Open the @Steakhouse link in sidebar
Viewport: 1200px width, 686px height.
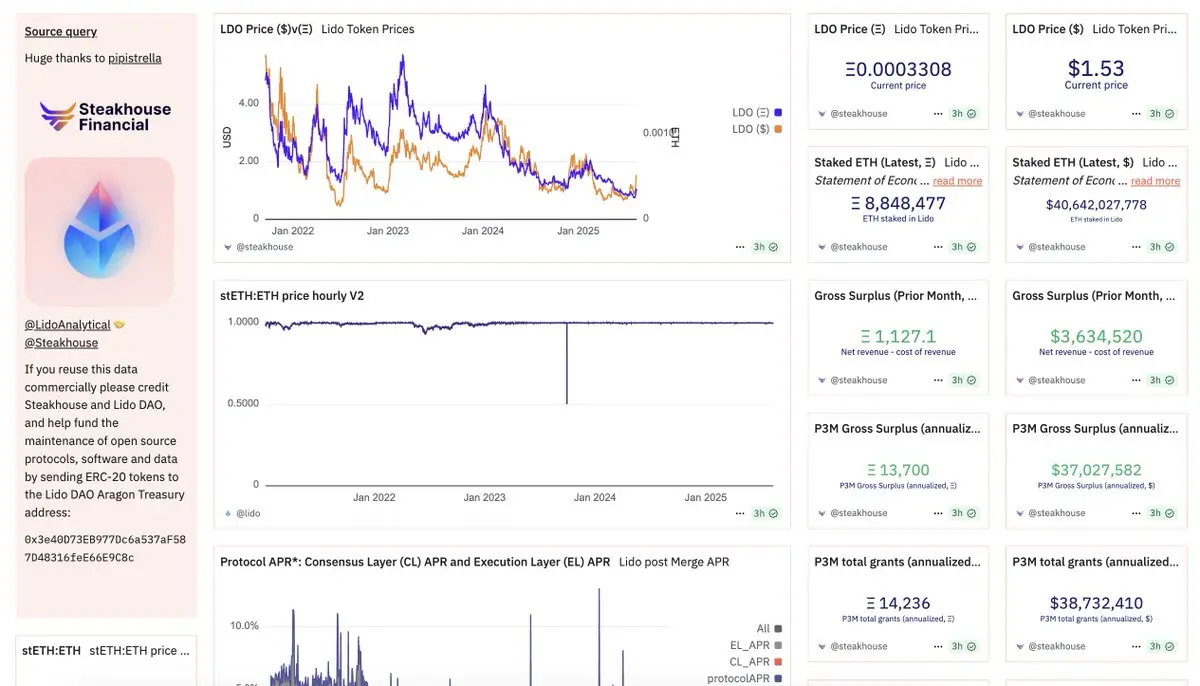[61, 343]
